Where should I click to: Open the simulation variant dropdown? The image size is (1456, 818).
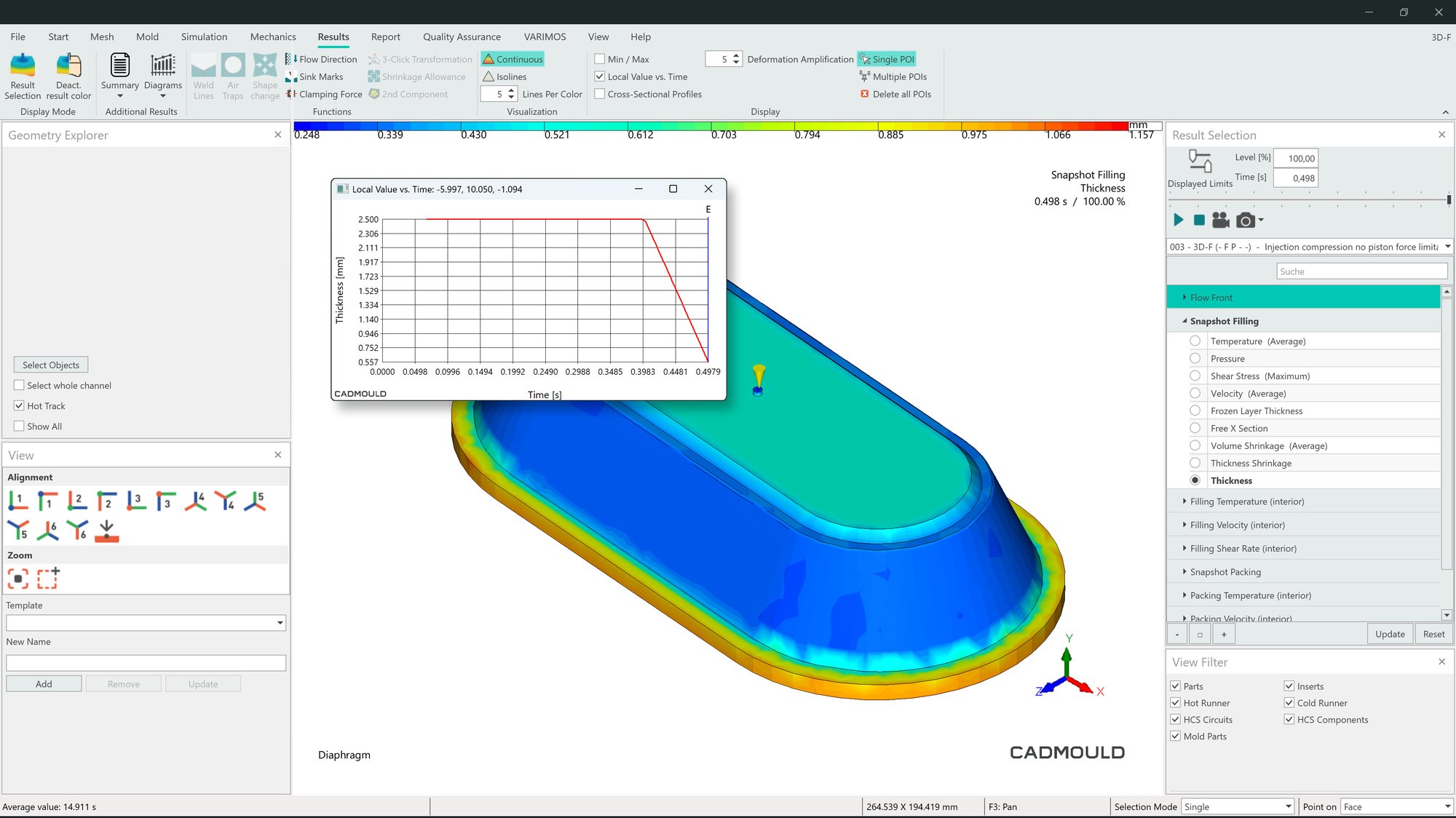1447,247
